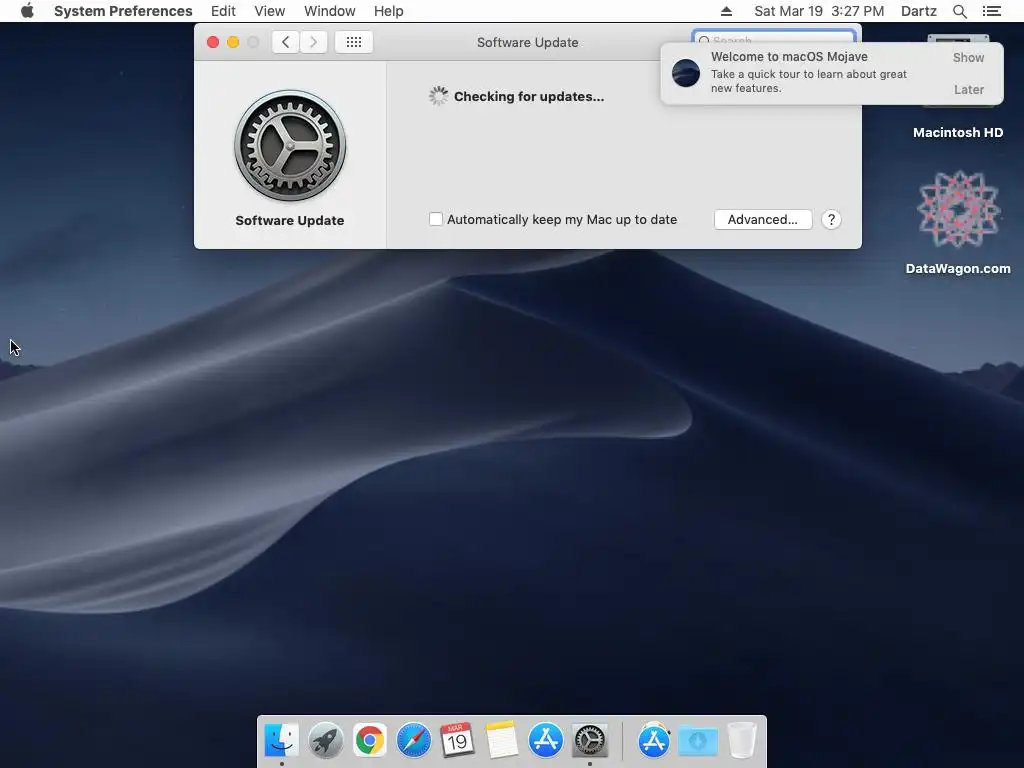
Task: Open the Edit menu
Action: pos(223,11)
